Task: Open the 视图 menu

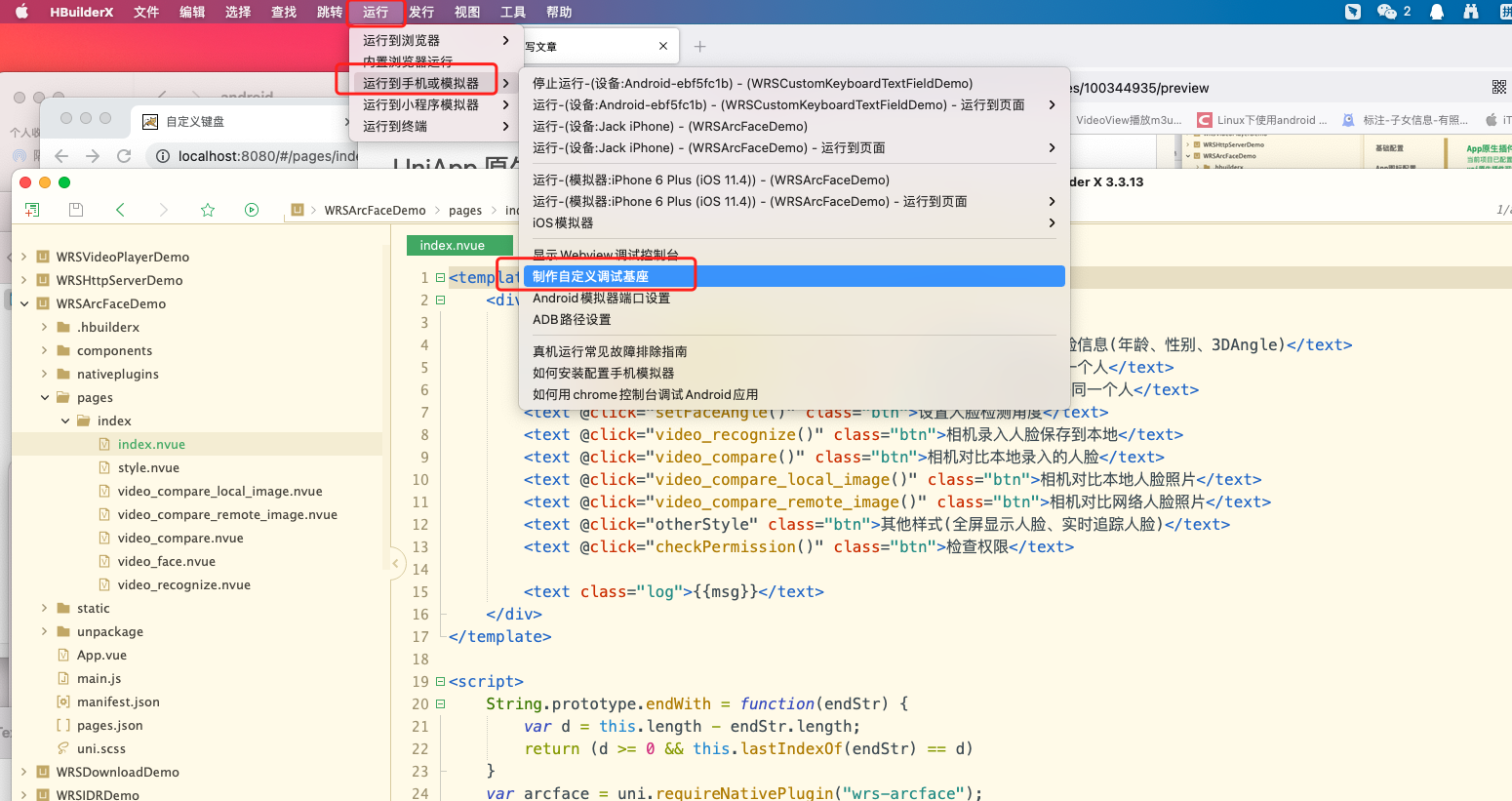Action: coord(467,12)
